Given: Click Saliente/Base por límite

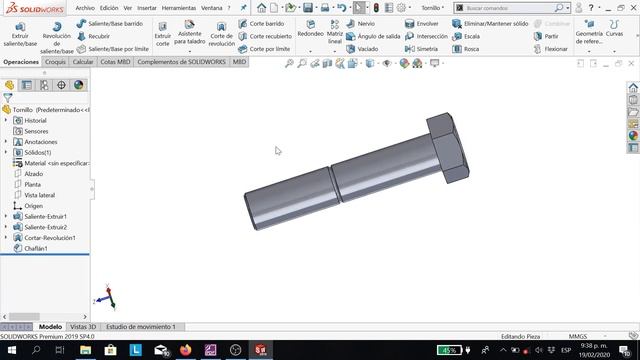Looking at the screenshot, I should [113, 49].
